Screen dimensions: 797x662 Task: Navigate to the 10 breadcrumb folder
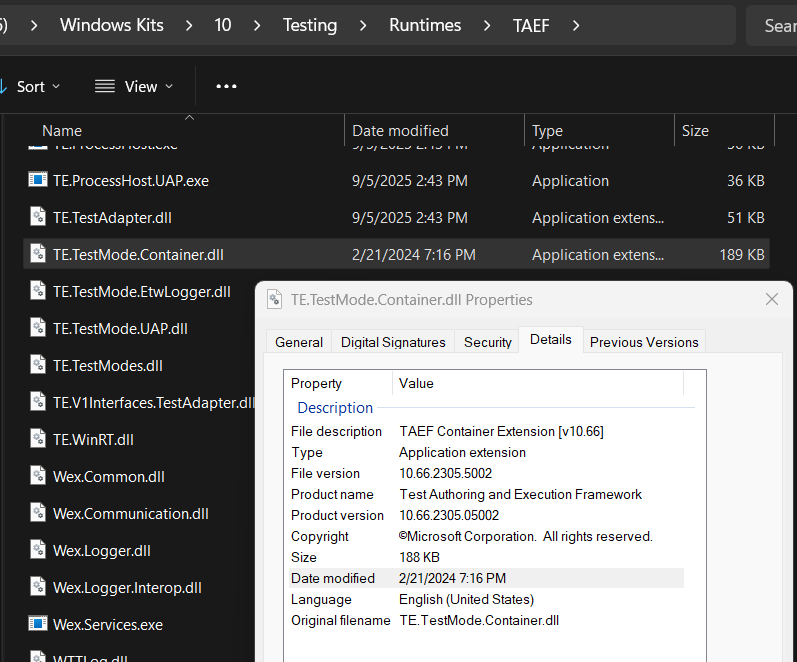pos(223,25)
